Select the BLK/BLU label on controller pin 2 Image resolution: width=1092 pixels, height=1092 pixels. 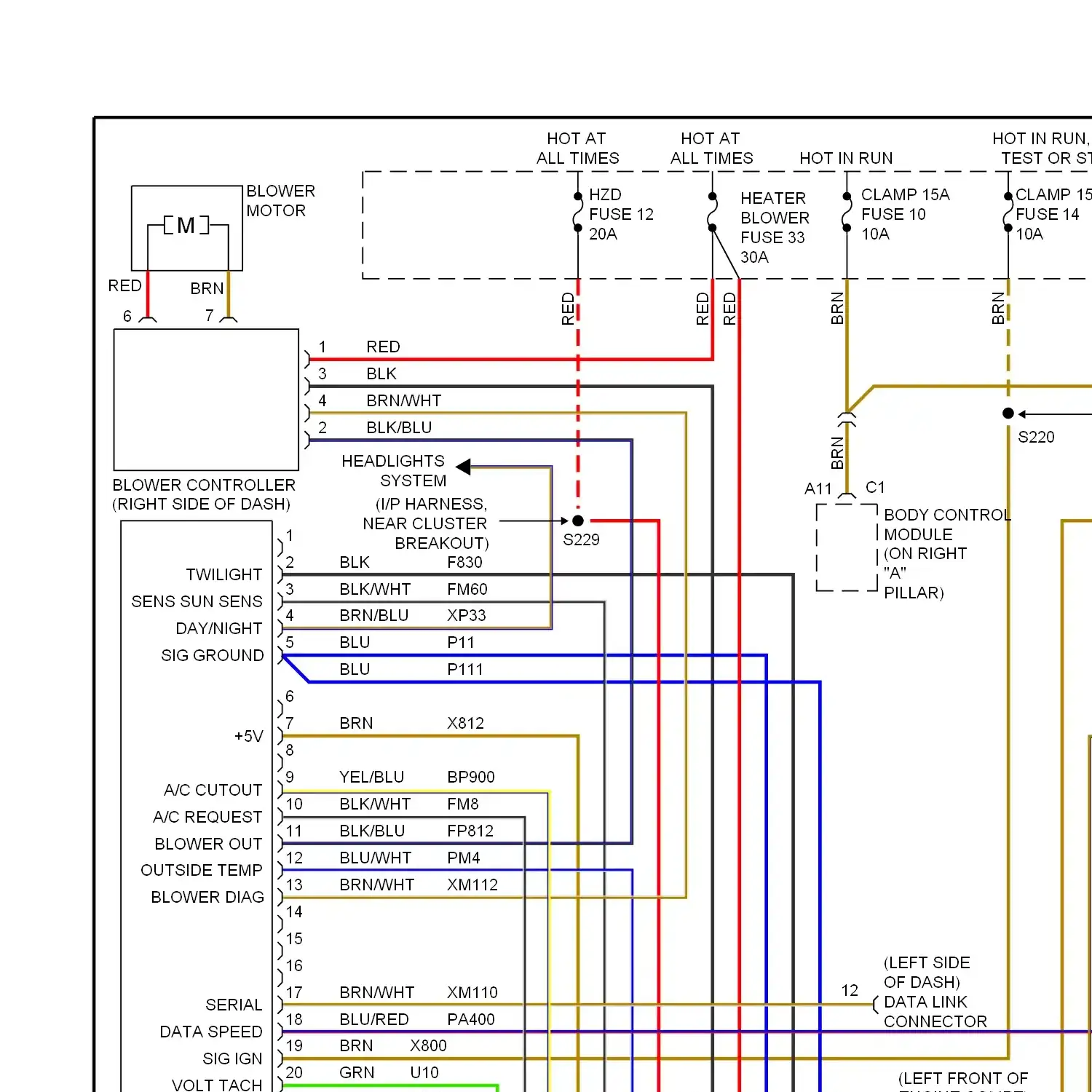399,427
